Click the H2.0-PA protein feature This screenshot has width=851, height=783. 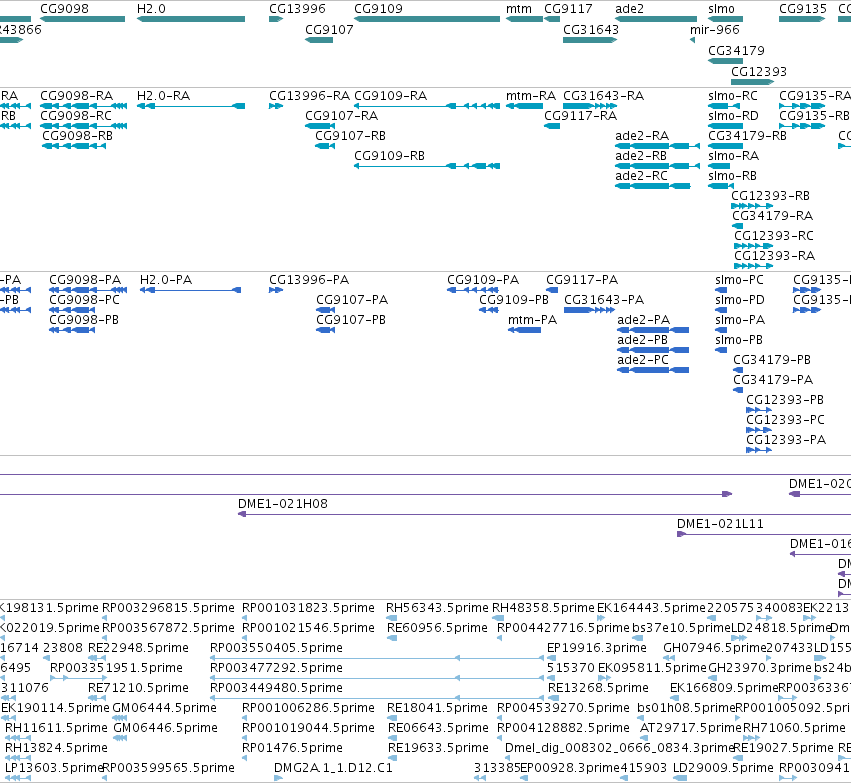pyautogui.click(x=190, y=290)
